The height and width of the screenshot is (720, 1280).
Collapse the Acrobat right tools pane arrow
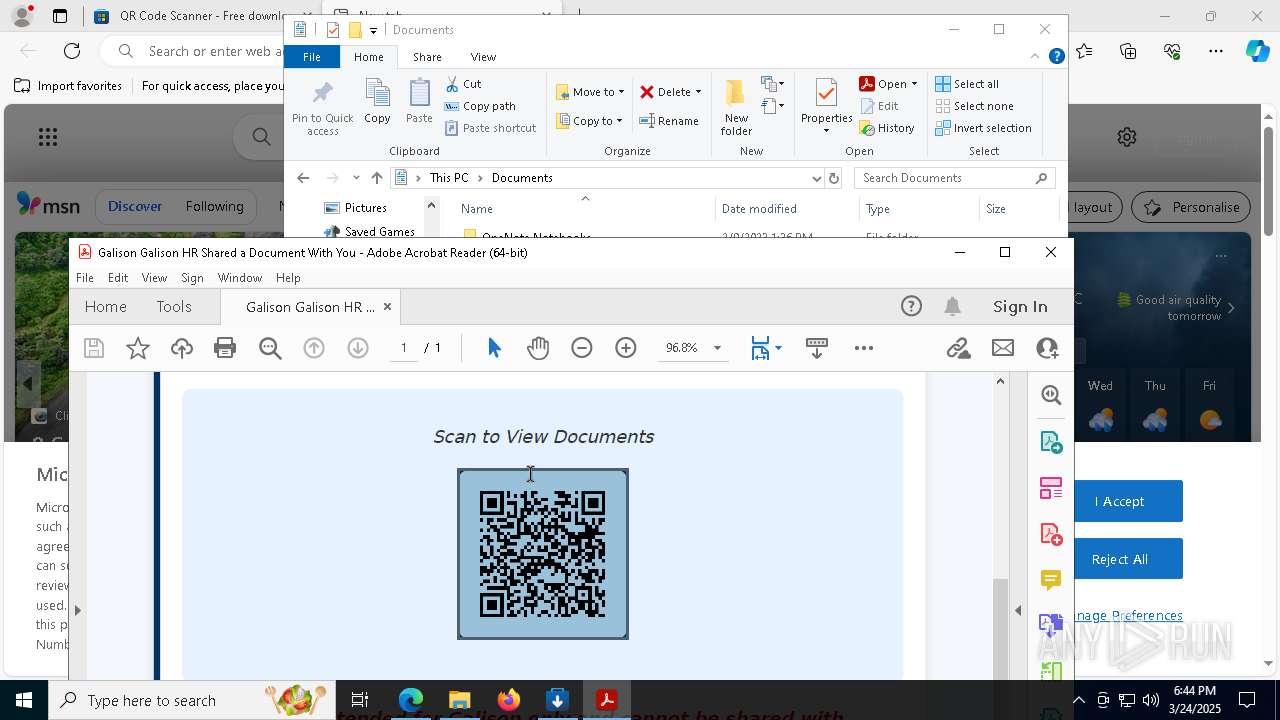(x=1018, y=610)
